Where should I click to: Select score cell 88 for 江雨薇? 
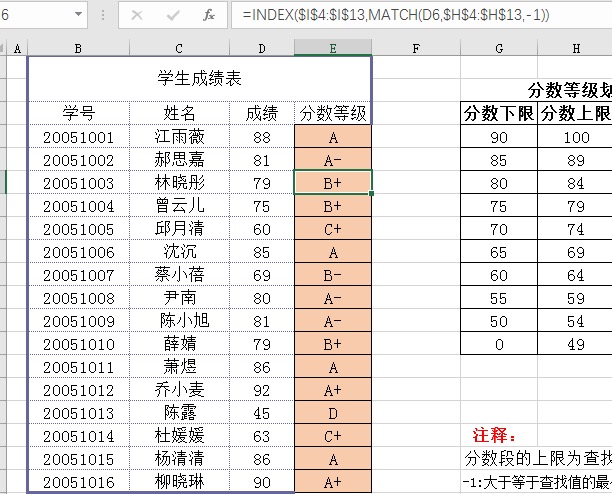[262, 137]
